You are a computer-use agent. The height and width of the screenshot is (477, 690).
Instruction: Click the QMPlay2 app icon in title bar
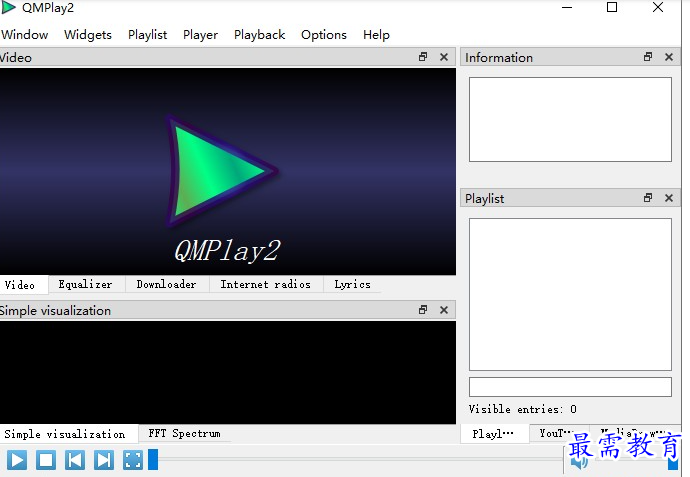coord(8,7)
